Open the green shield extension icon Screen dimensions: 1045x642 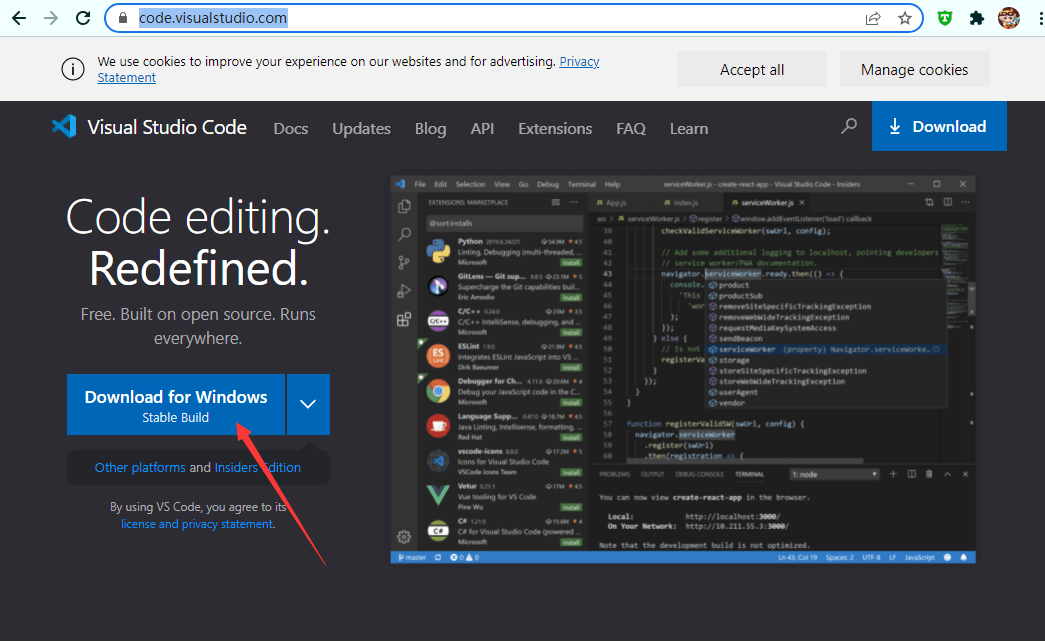(945, 18)
